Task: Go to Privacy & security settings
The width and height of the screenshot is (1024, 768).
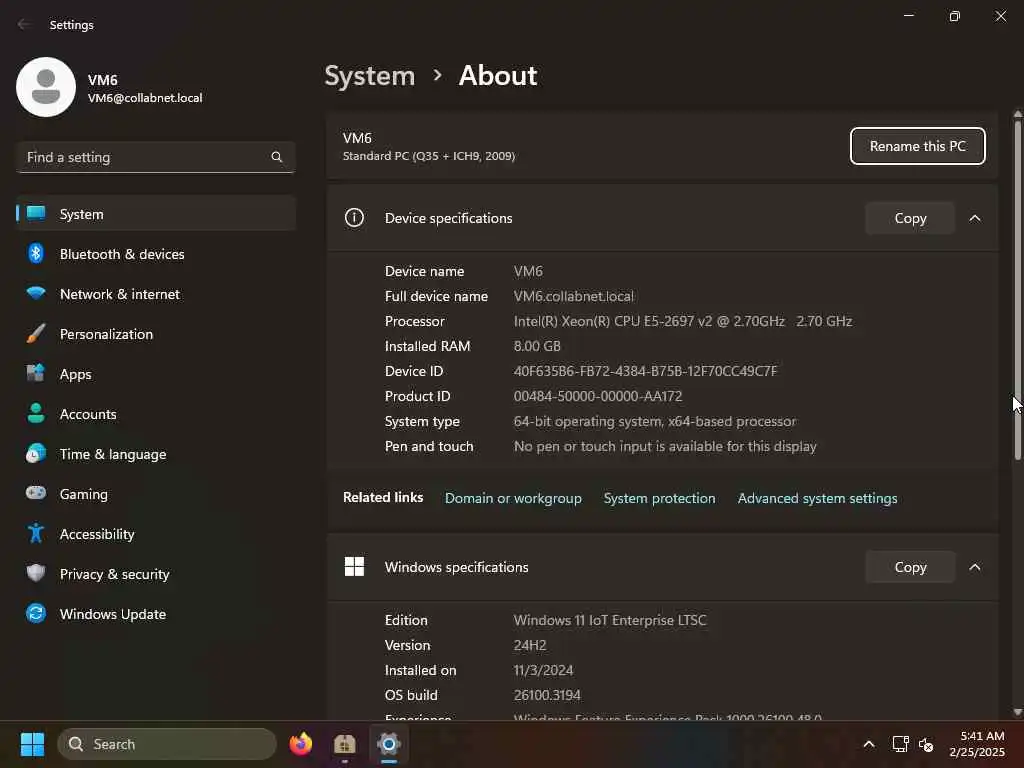Action: click(156, 574)
